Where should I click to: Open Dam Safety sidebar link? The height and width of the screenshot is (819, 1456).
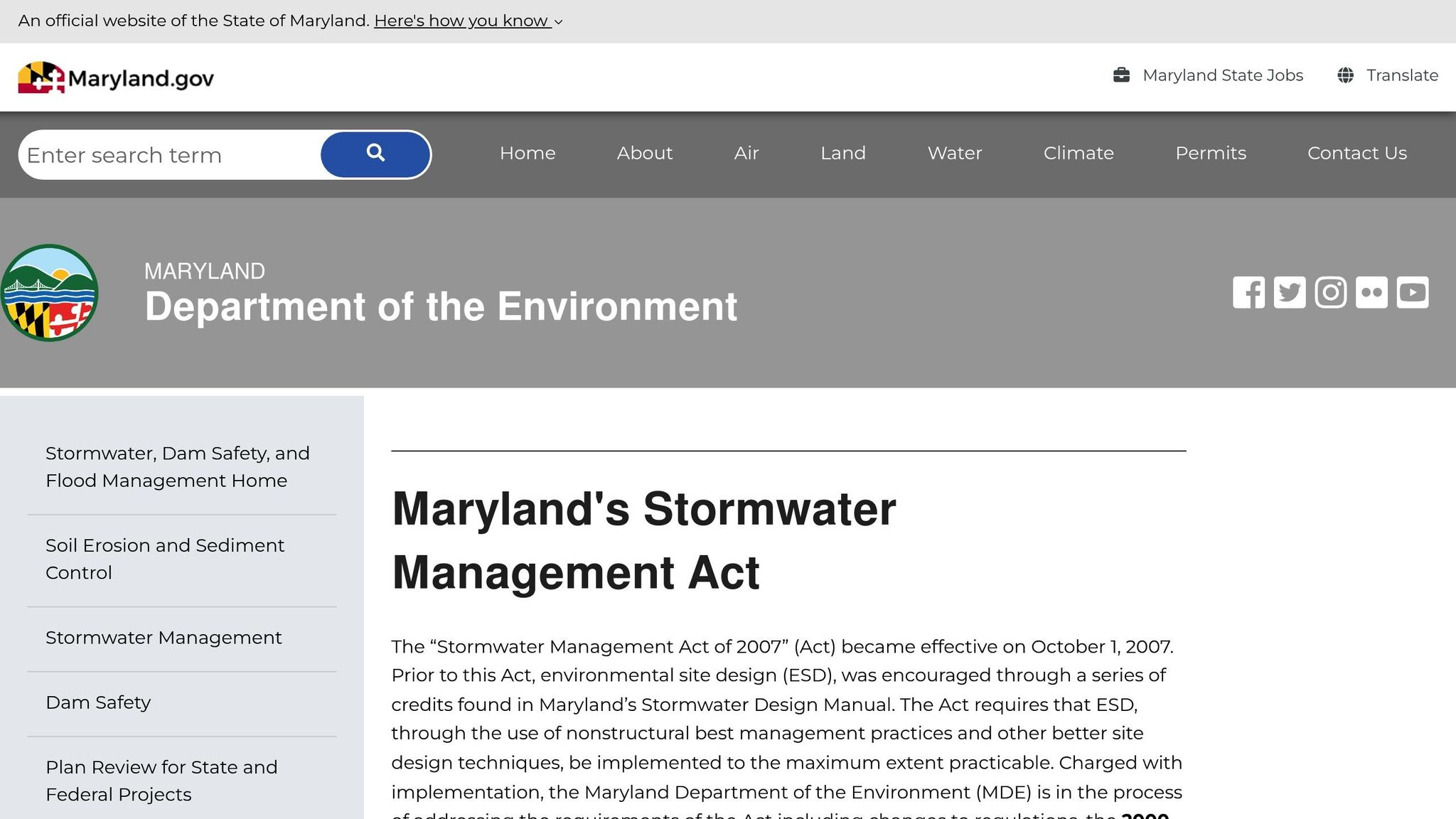98,702
